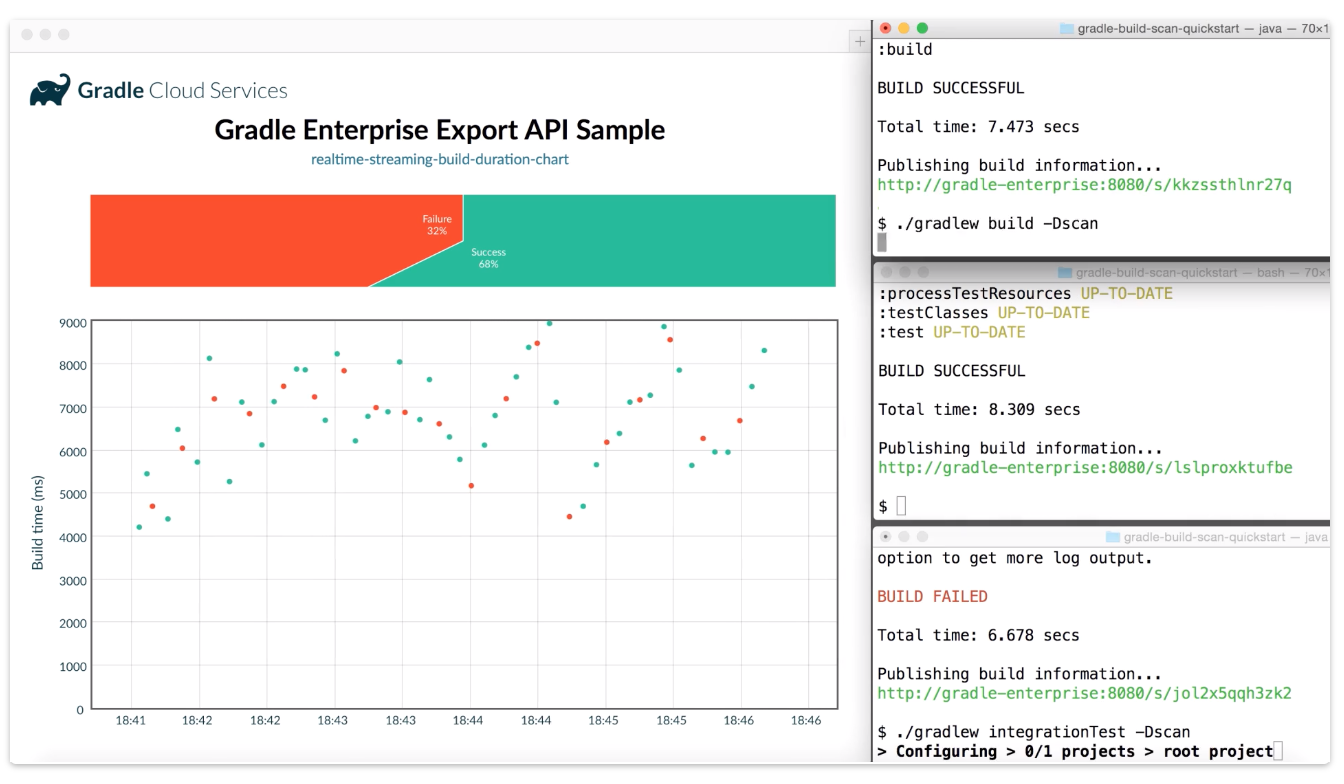This screenshot has width=1344, height=784.
Task: Click Gradle Enterprise Export API Sample heading
Action: click(x=440, y=130)
